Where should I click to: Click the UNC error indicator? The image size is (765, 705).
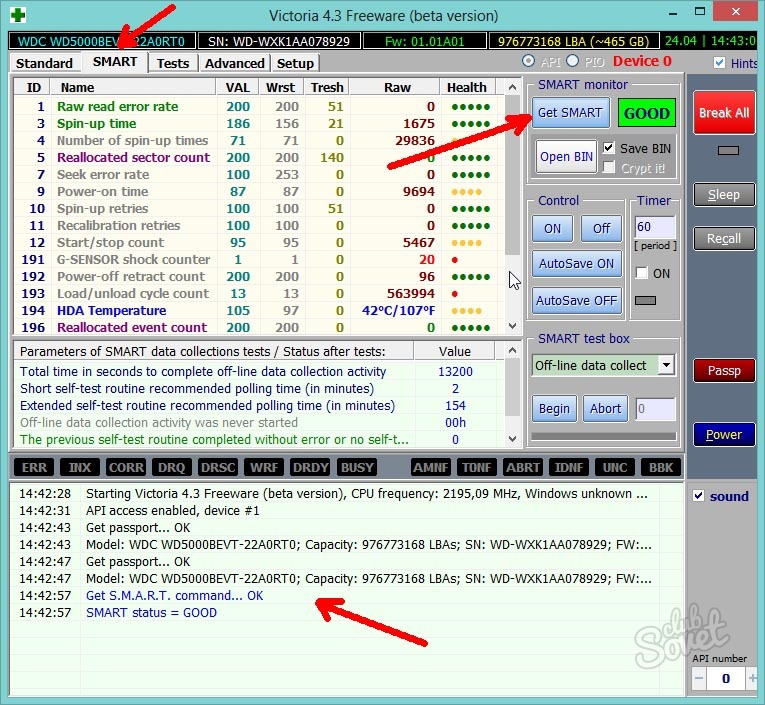(x=613, y=467)
